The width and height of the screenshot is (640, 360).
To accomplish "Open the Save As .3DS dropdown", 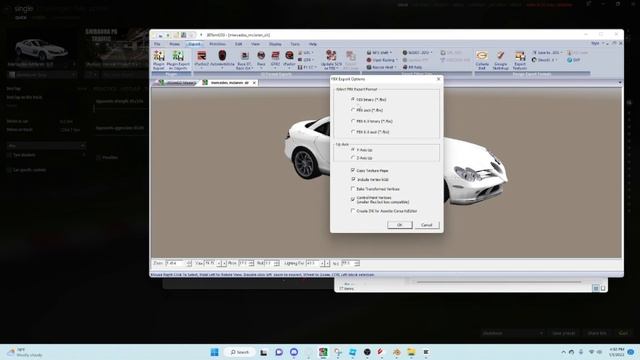I will pos(547,53).
